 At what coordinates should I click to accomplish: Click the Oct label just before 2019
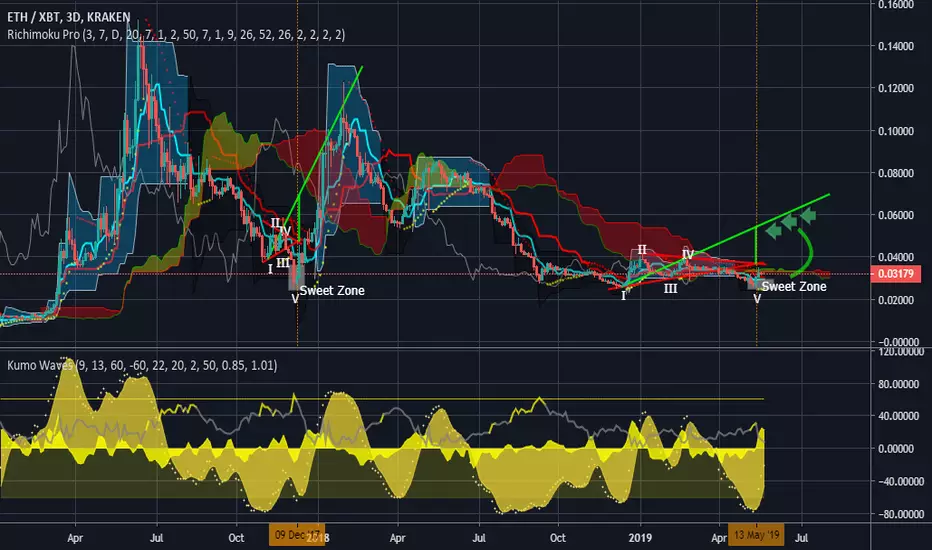(x=558, y=538)
